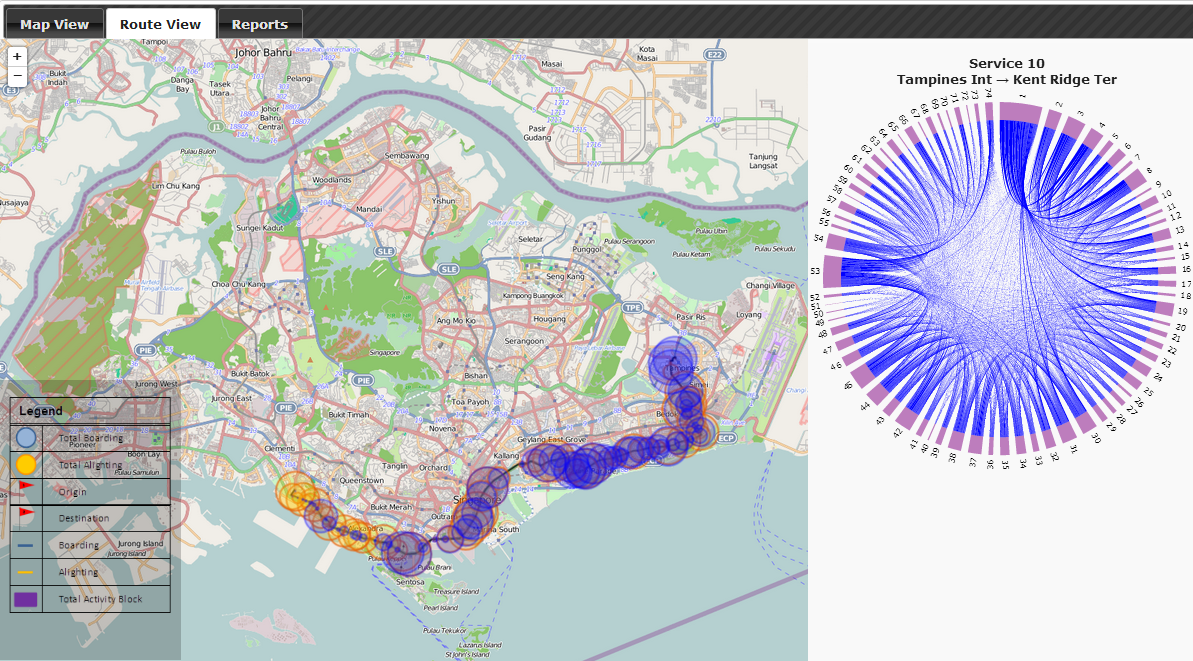Click the Boarding blue line legend icon

tap(26, 545)
